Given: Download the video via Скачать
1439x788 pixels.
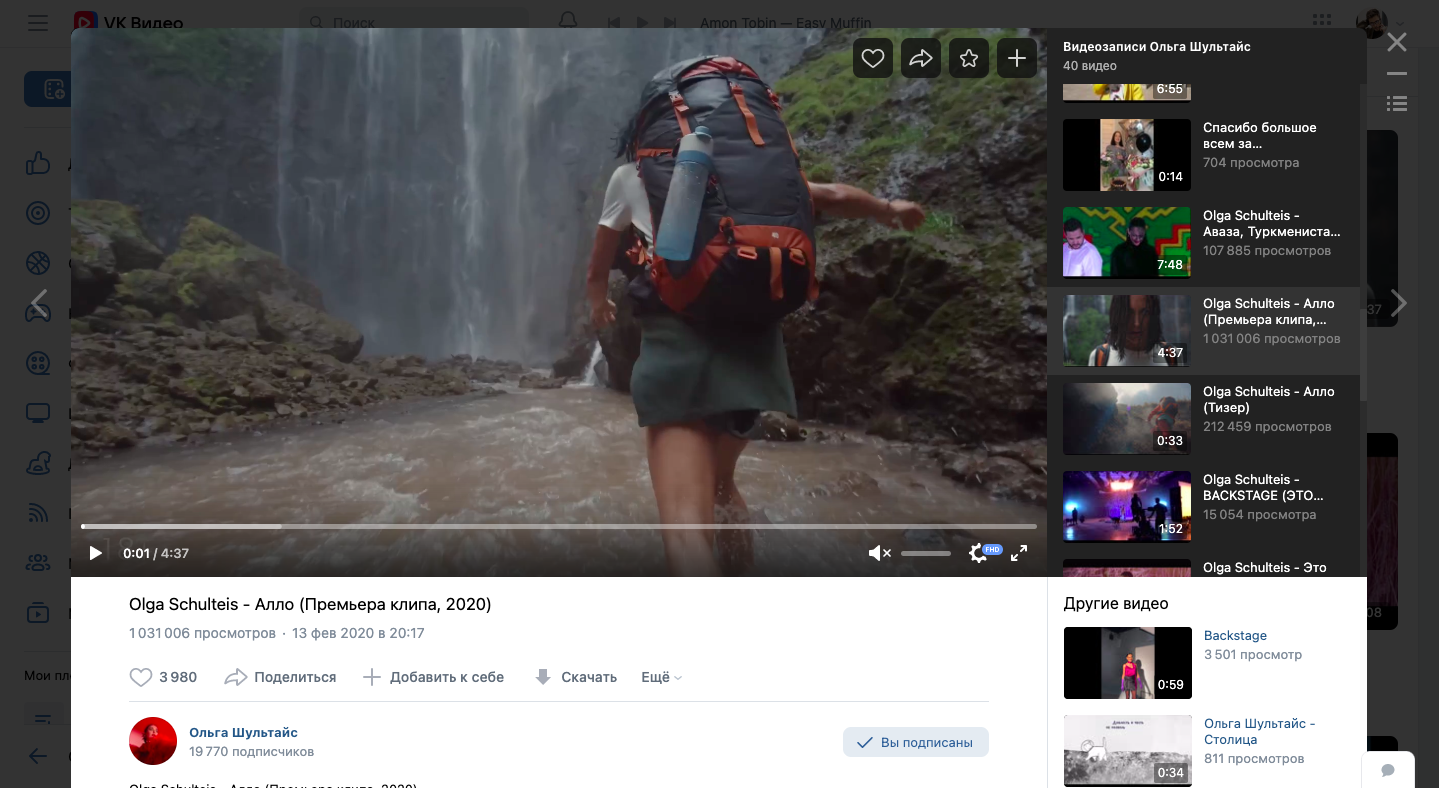Looking at the screenshot, I should click(x=576, y=677).
